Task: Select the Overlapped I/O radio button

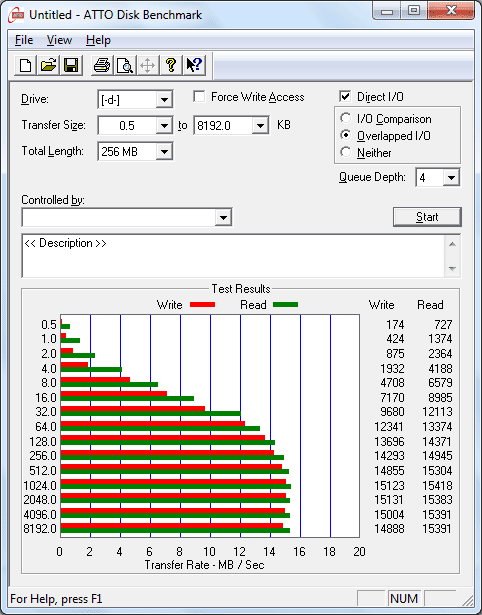Action: (346, 135)
